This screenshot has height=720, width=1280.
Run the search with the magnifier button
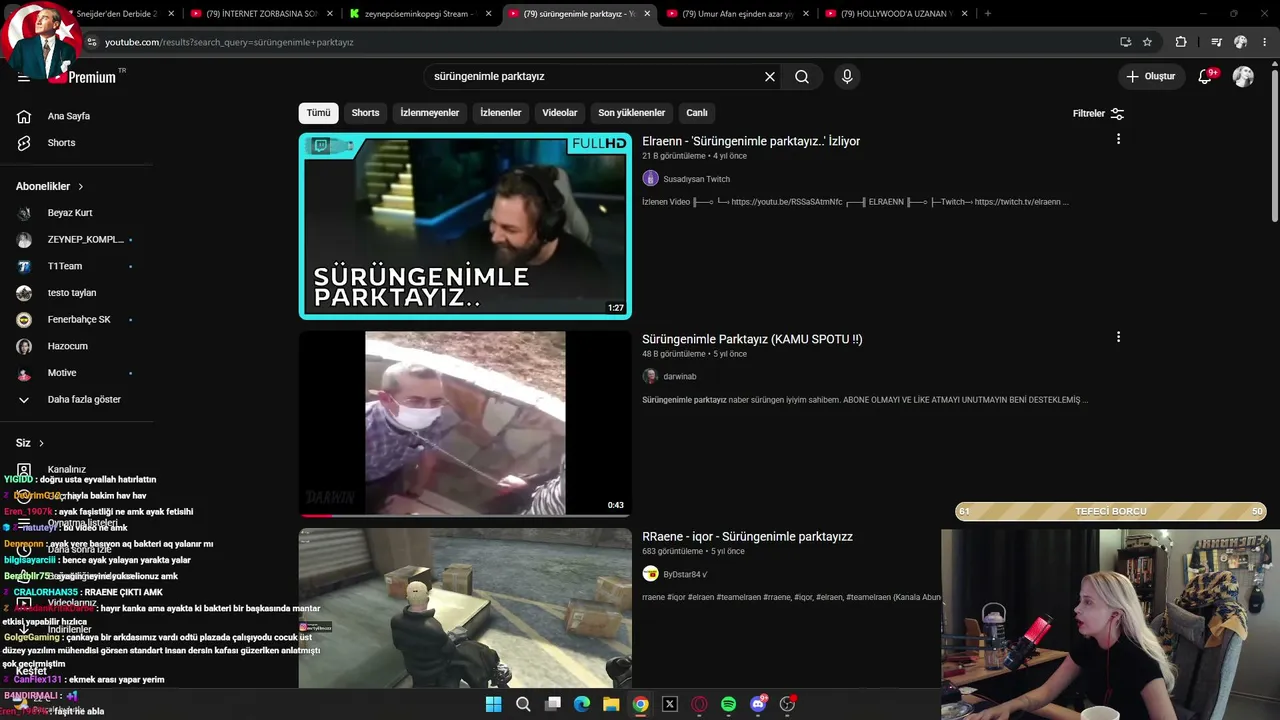802,77
